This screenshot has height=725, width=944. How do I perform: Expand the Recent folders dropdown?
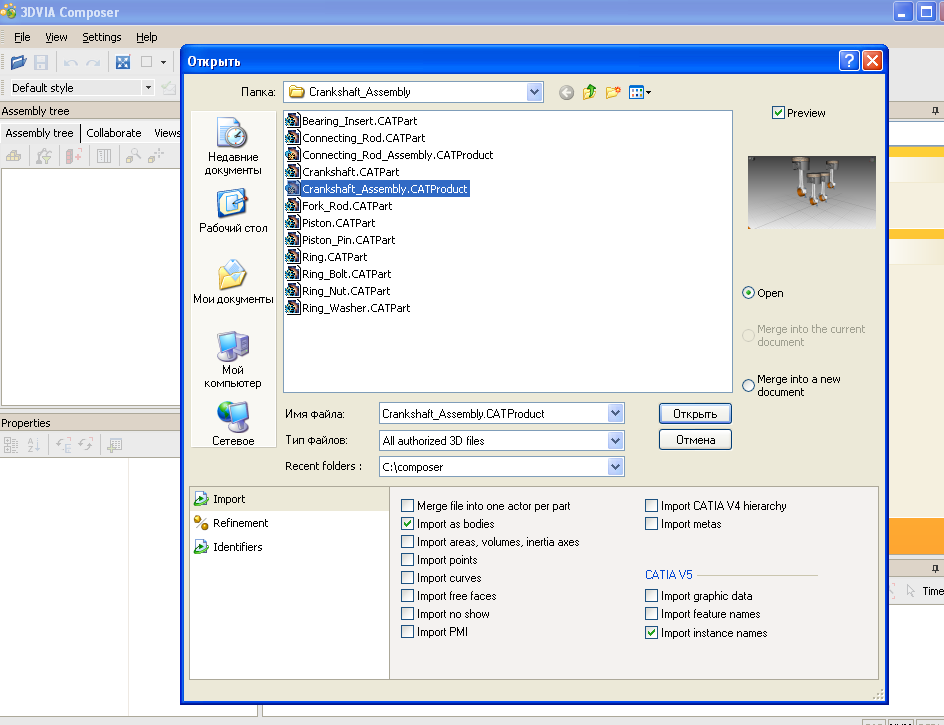615,466
